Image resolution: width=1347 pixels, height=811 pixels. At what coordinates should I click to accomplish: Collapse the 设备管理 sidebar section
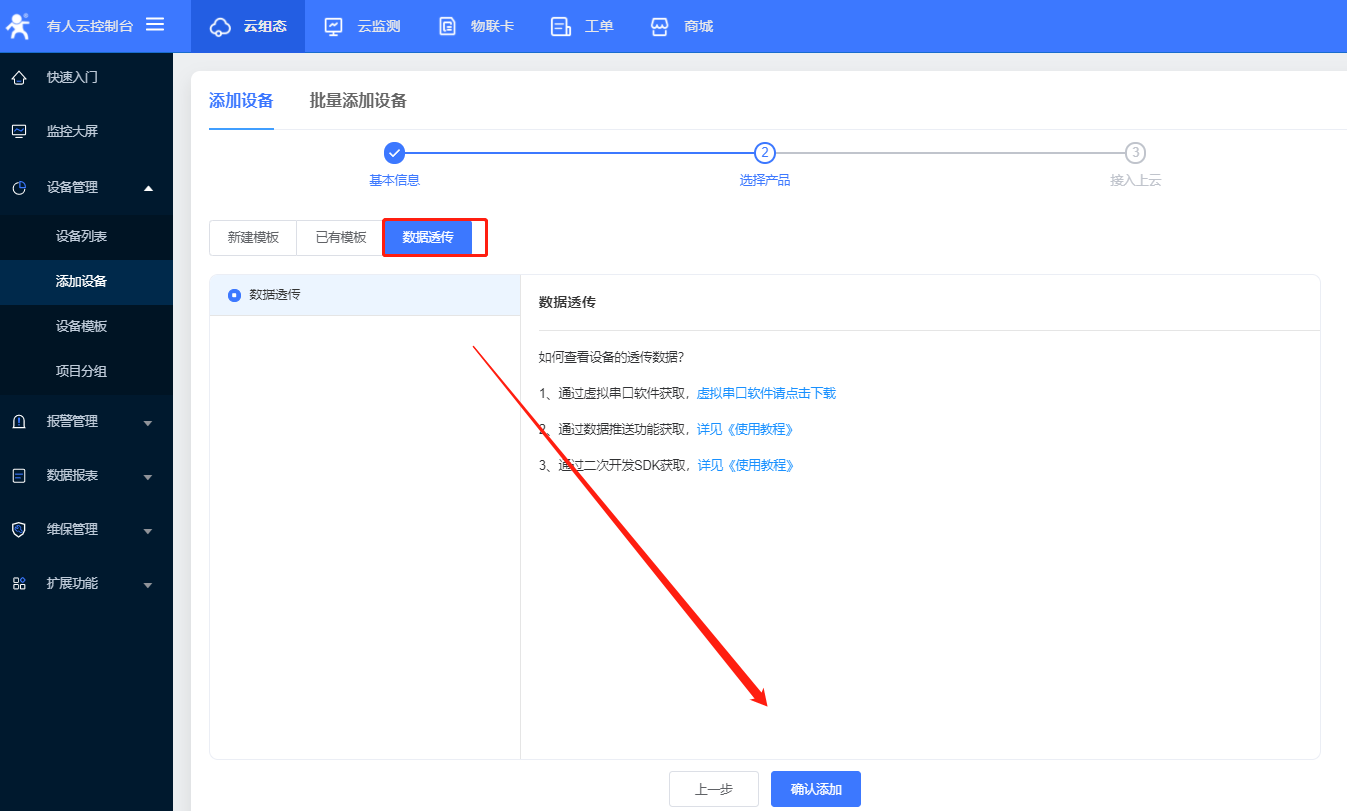148,188
